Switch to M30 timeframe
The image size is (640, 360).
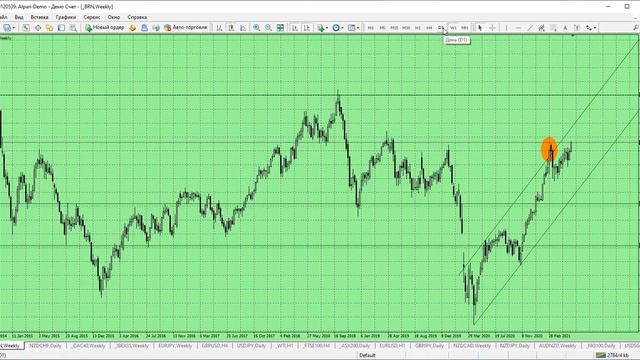pos(406,28)
